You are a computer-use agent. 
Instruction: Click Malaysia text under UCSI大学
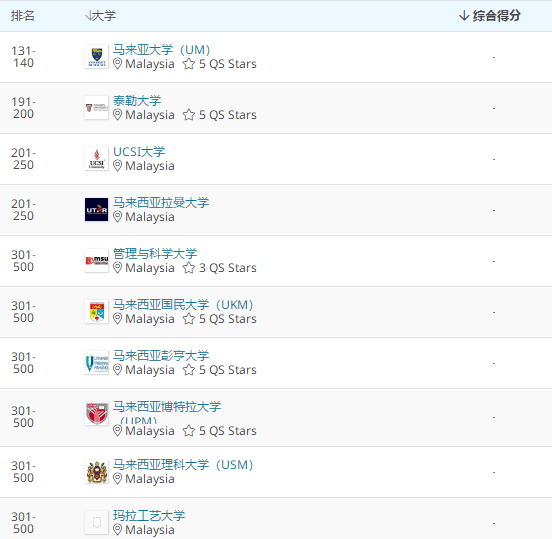tap(150, 166)
